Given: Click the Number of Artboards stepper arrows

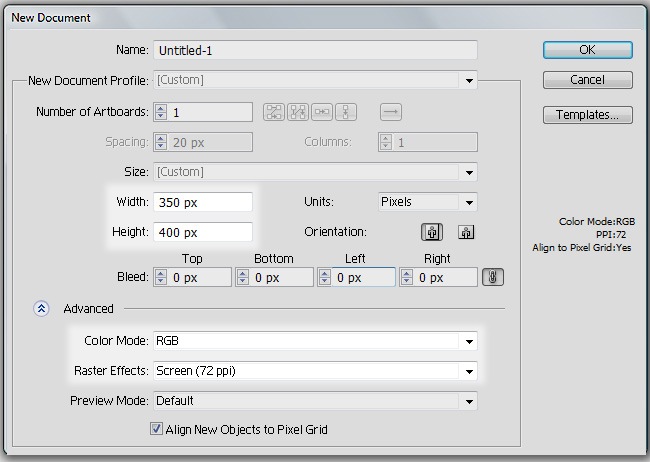Looking at the screenshot, I should tap(161, 112).
